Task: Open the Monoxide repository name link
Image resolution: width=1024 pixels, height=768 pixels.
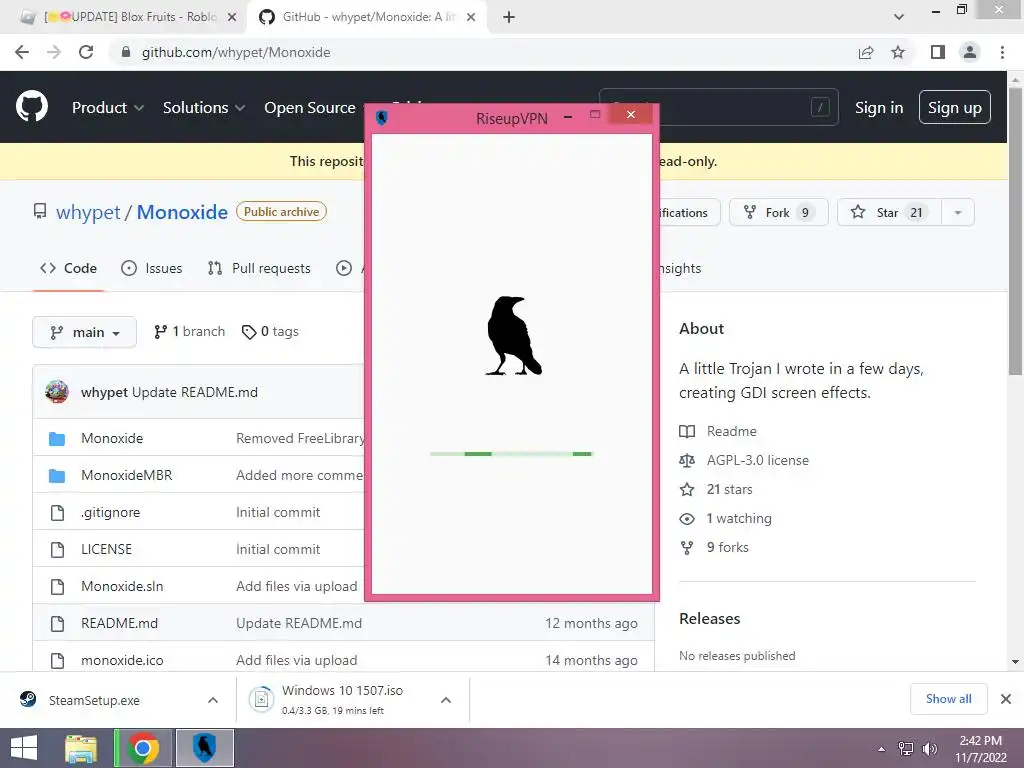Action: 182,212
